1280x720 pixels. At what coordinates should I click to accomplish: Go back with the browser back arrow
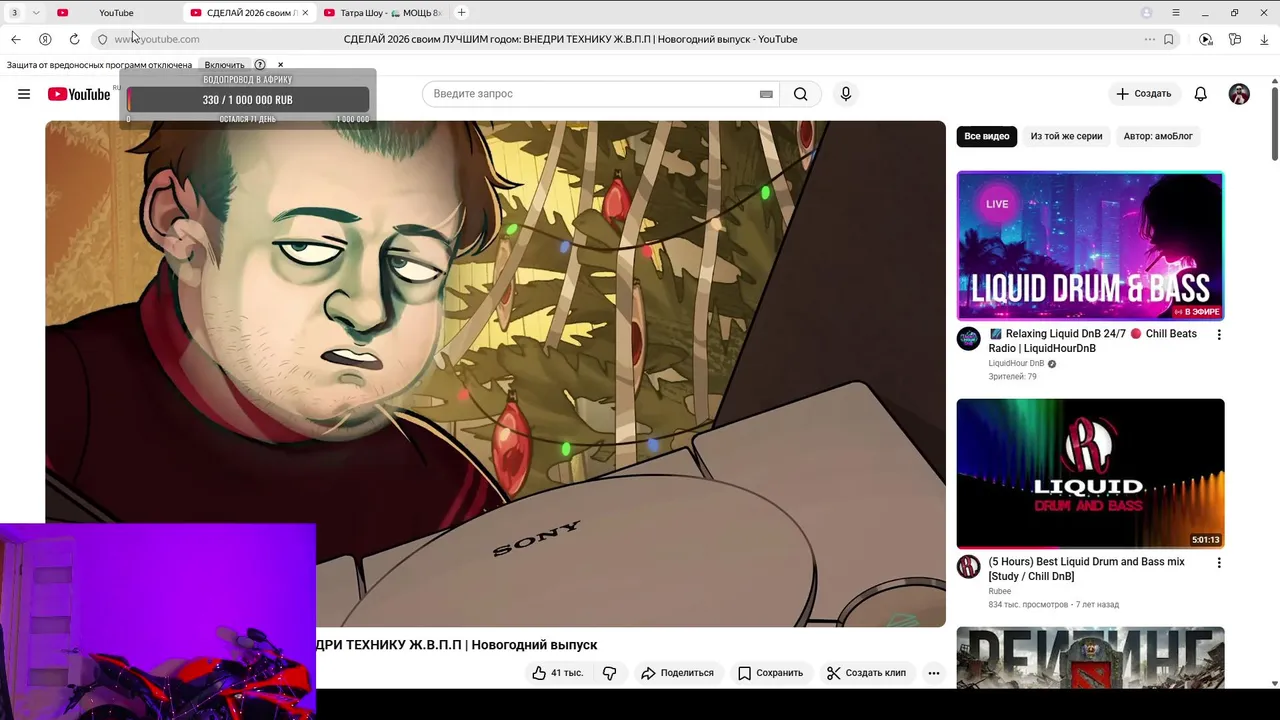16,39
